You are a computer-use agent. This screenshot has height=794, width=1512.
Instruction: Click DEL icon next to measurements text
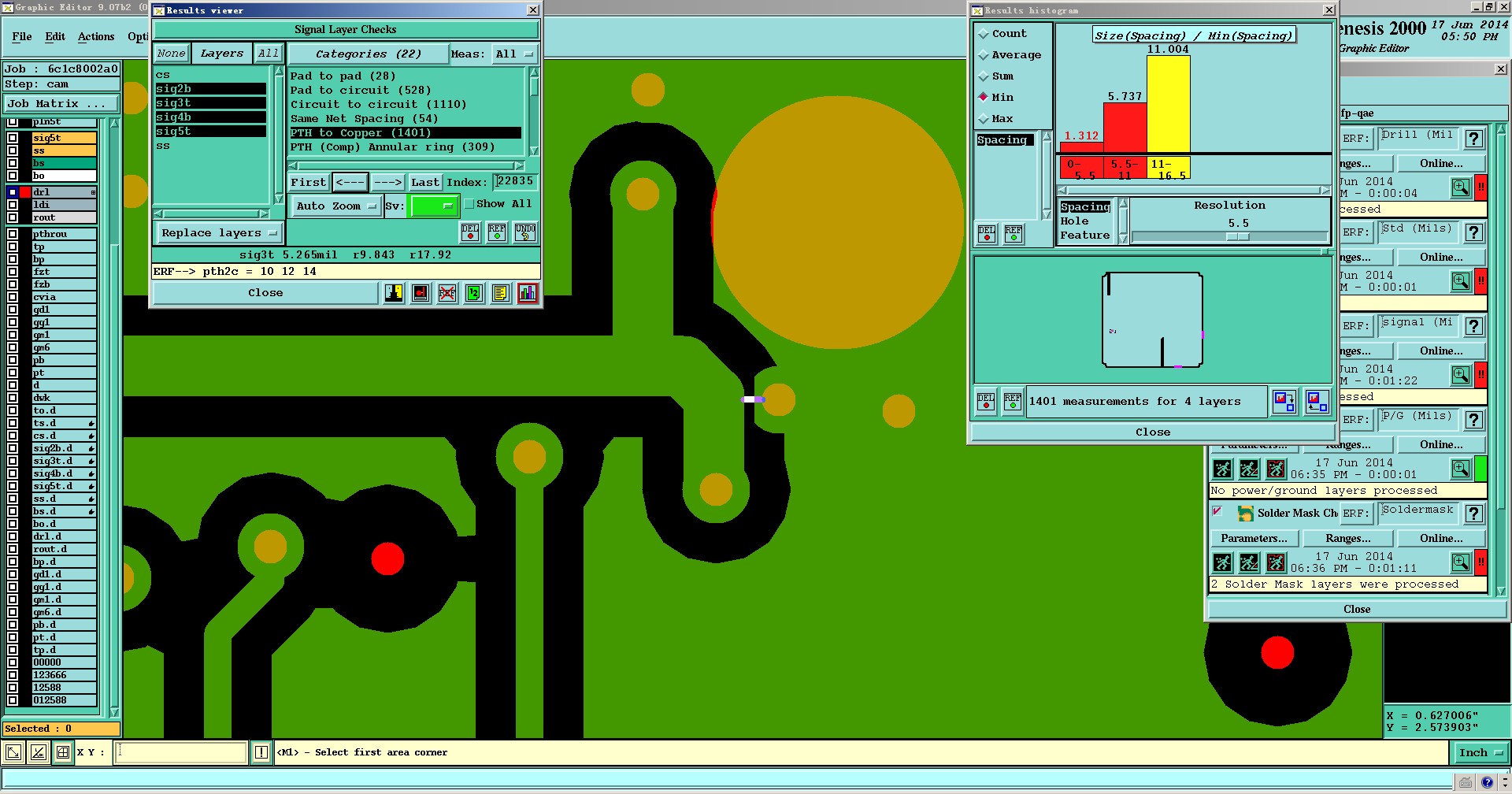click(x=986, y=402)
